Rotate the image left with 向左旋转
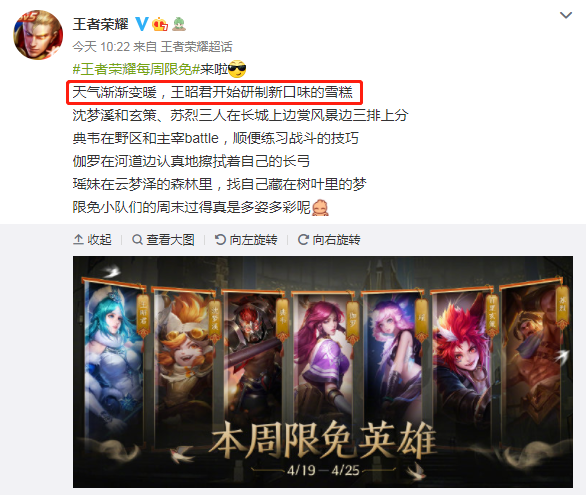Screen dimensions: 586x495 click(246, 239)
